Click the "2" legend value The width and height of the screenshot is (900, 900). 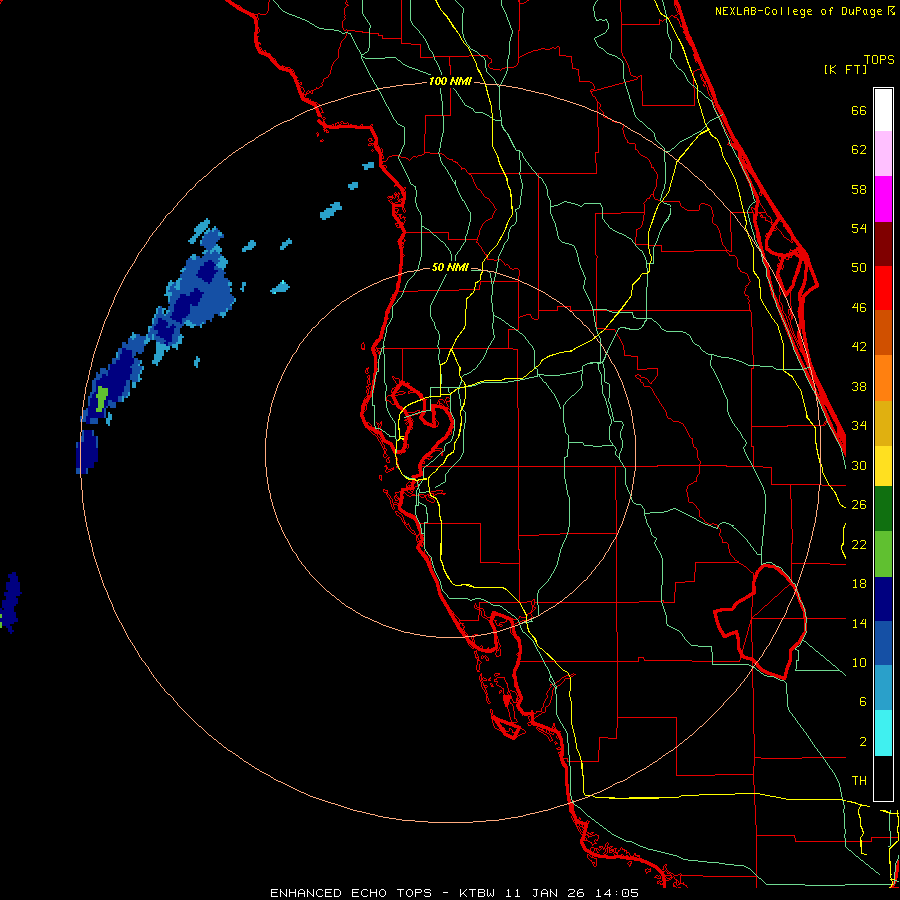863,742
